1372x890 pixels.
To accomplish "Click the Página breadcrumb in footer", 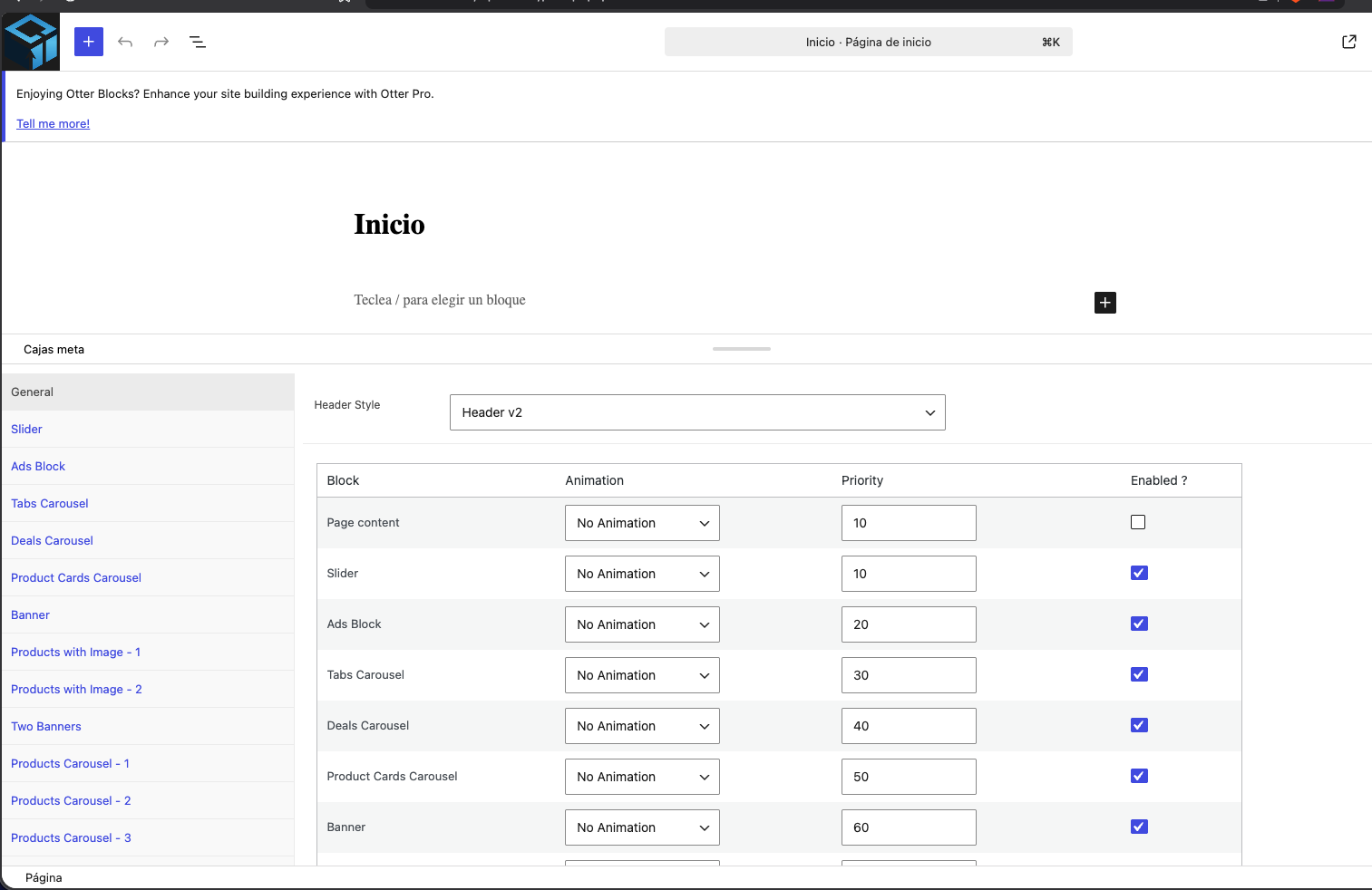I will click(x=44, y=878).
